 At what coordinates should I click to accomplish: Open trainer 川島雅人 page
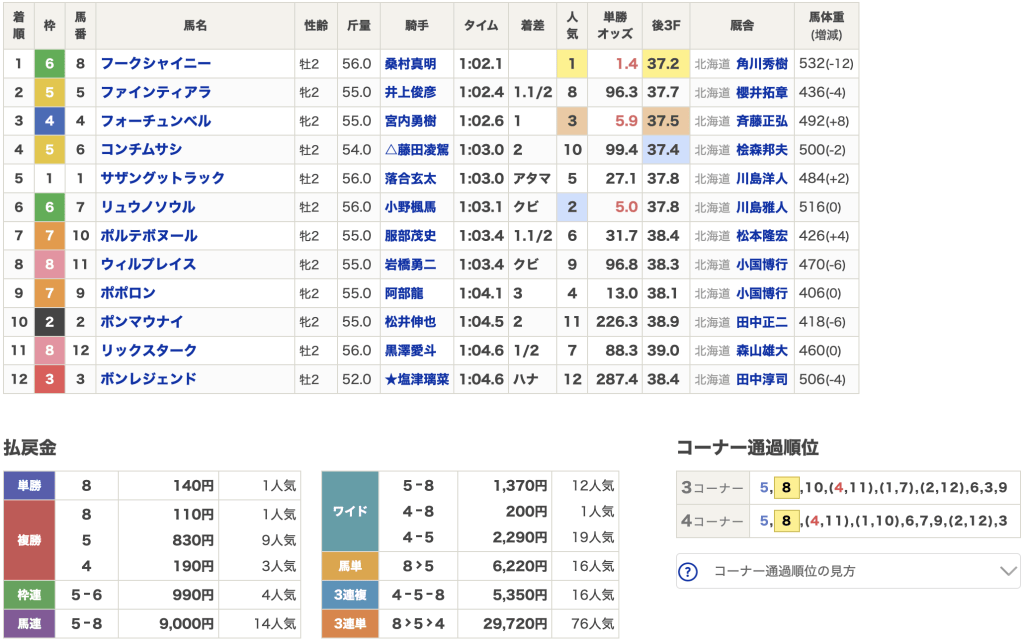point(762,208)
